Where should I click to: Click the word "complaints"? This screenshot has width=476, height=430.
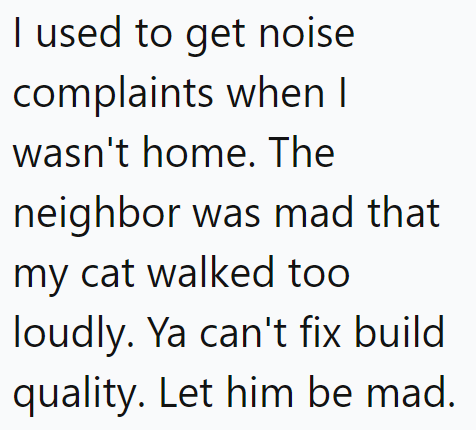click(x=113, y=94)
